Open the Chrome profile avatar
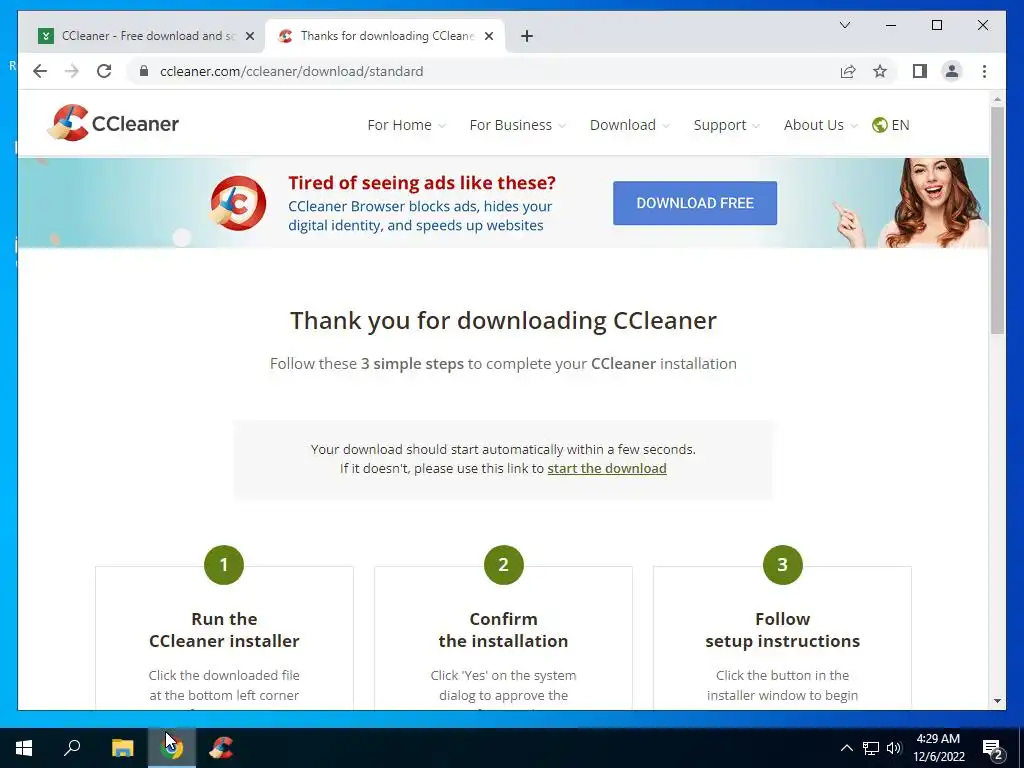1024x768 pixels. point(952,71)
